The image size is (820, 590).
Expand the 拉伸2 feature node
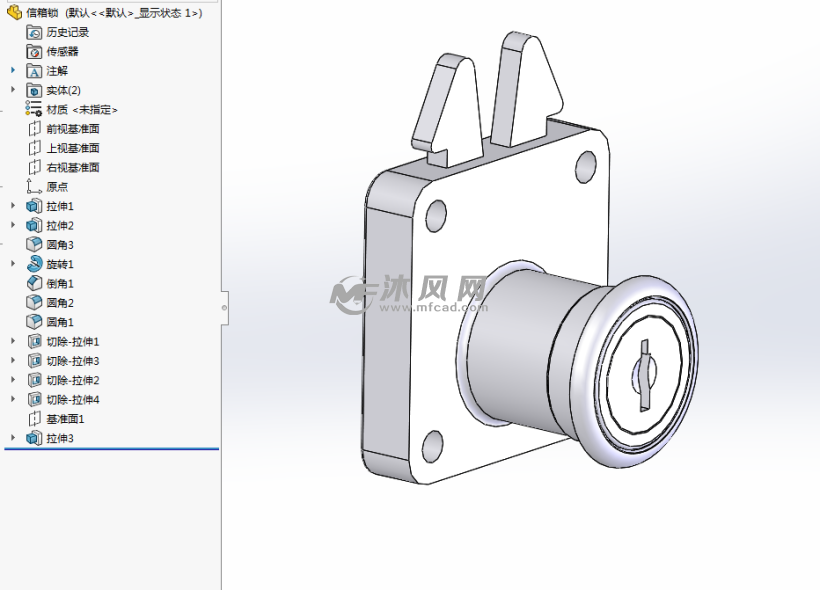[13, 225]
